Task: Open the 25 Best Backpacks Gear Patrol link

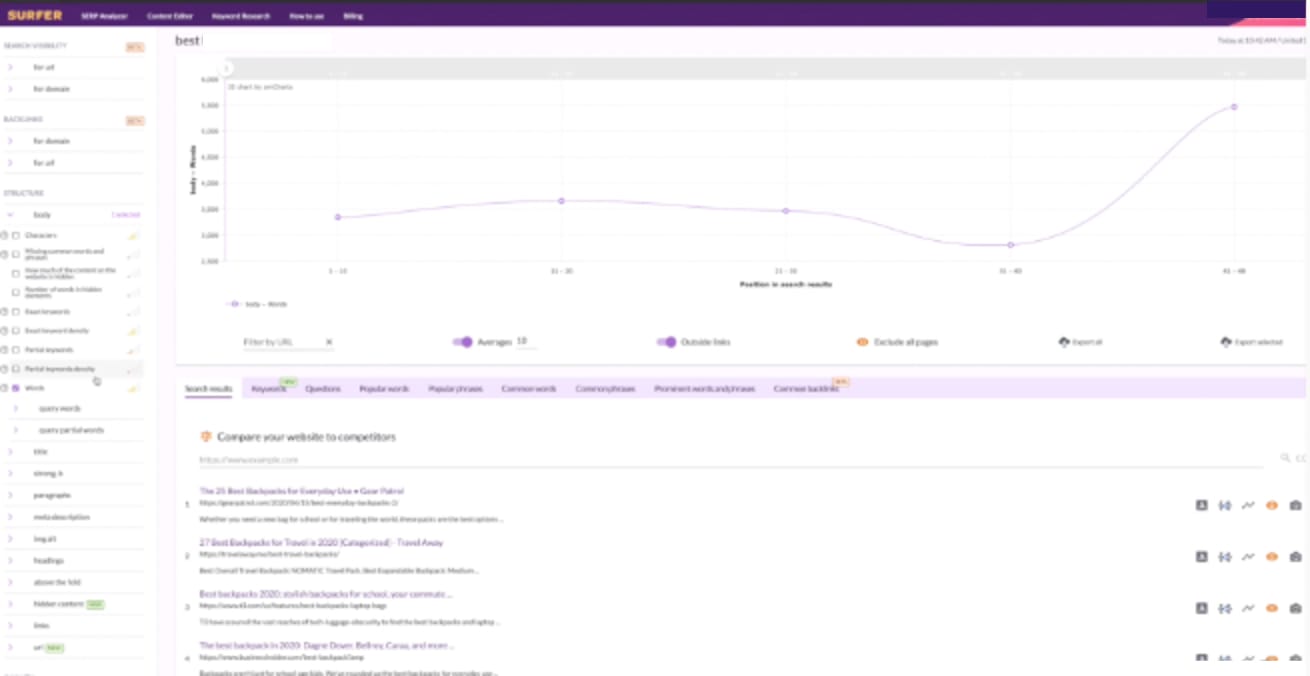Action: click(301, 491)
